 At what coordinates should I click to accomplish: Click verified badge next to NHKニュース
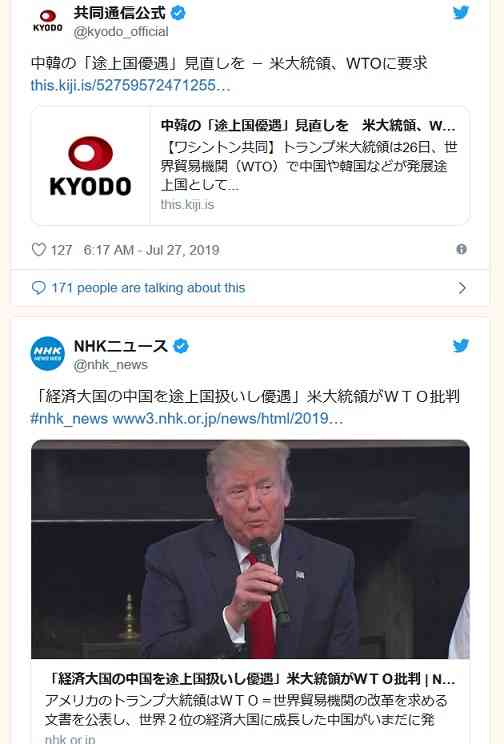pos(181,346)
